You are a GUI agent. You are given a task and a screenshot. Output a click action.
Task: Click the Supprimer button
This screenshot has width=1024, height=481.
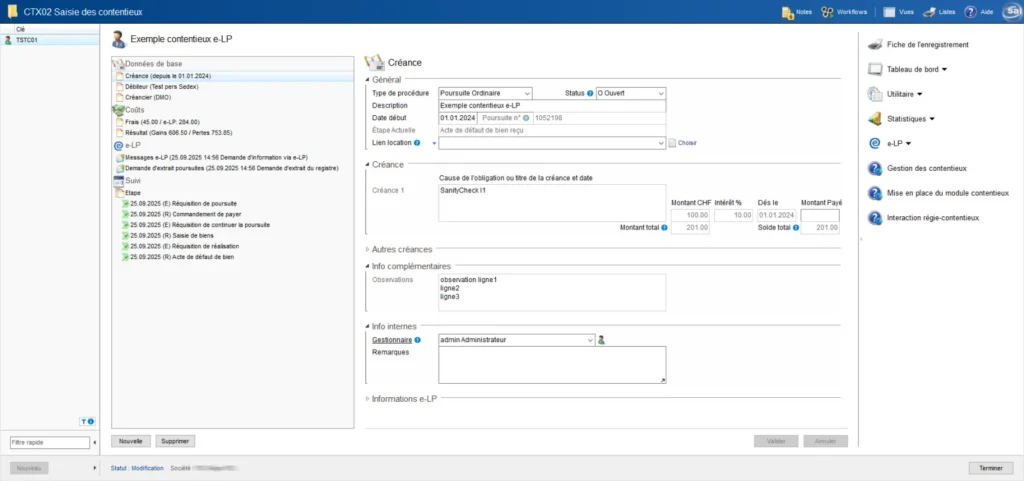tap(175, 441)
